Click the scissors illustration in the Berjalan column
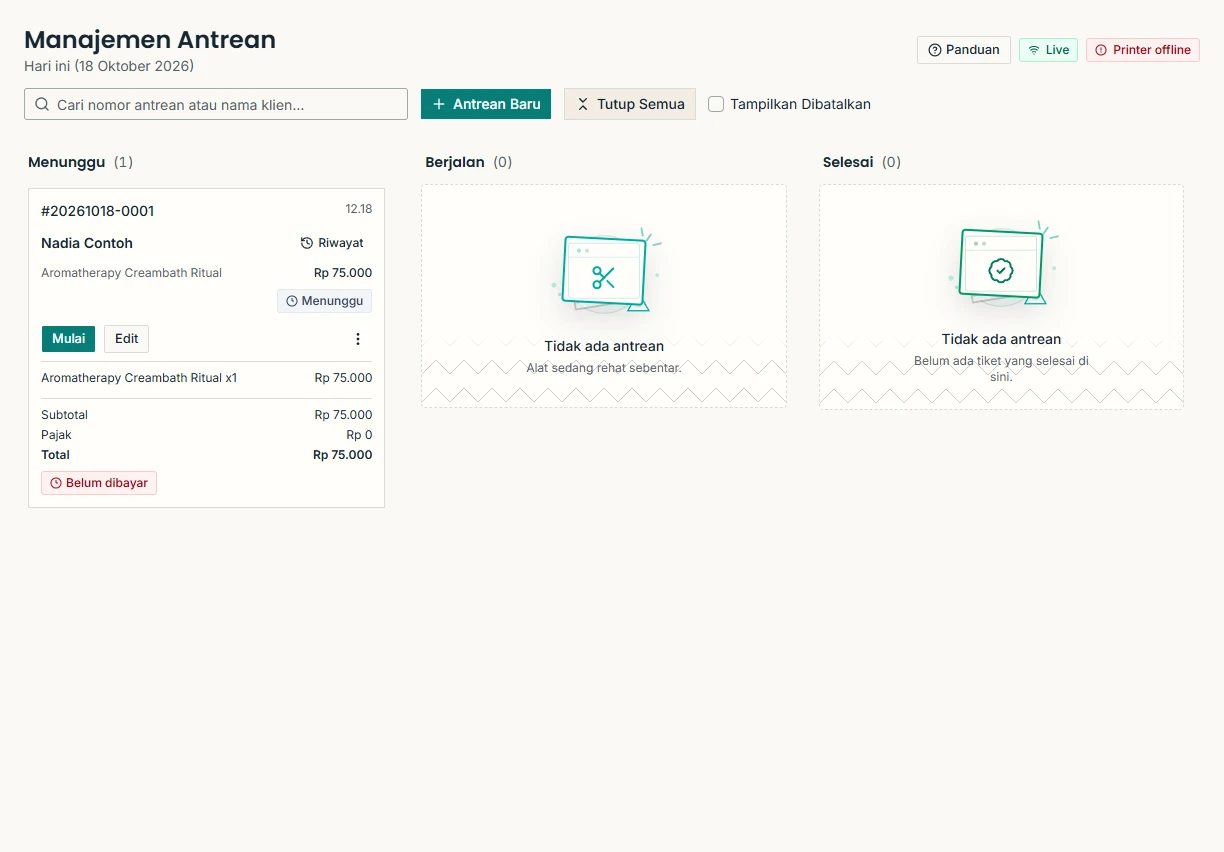Viewport: 1224px width, 852px height. point(604,271)
